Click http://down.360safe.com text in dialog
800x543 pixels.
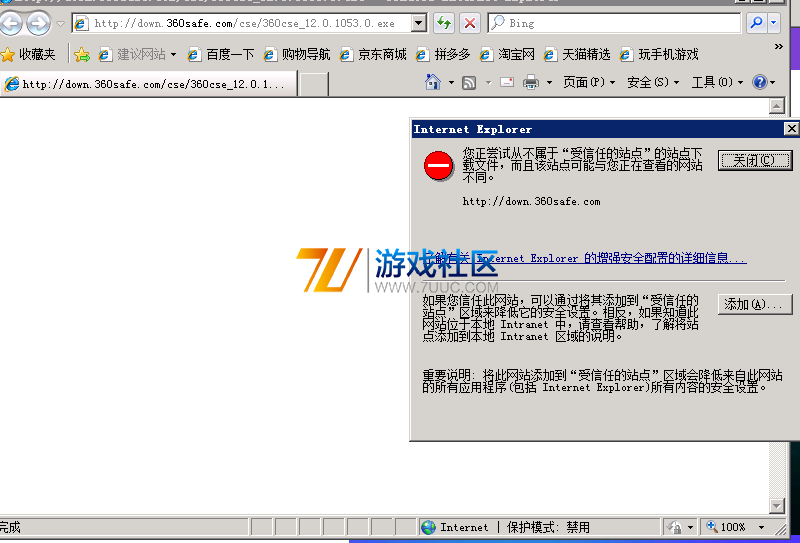(531, 202)
